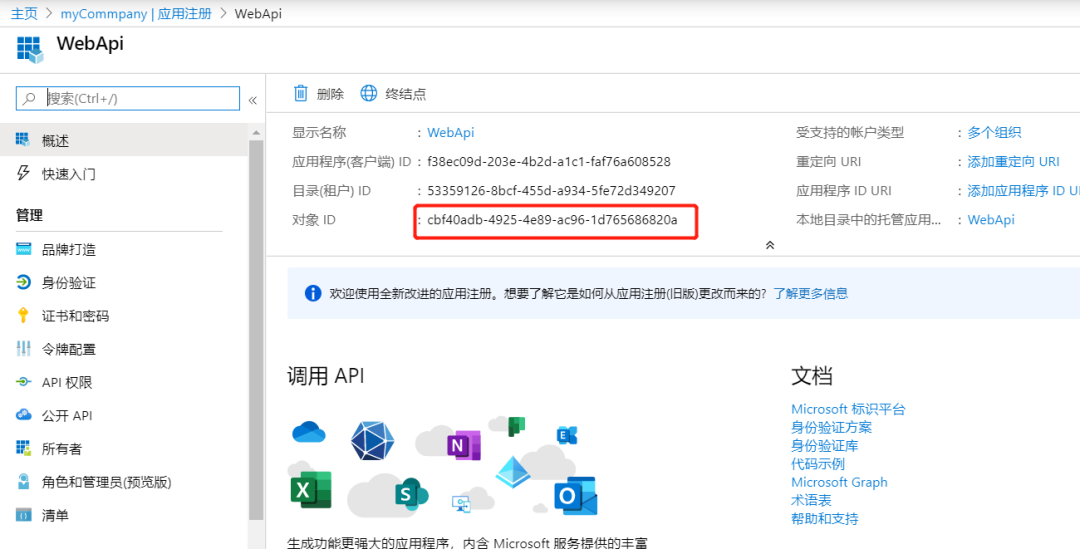Open the WebApi display name link

click(x=450, y=132)
